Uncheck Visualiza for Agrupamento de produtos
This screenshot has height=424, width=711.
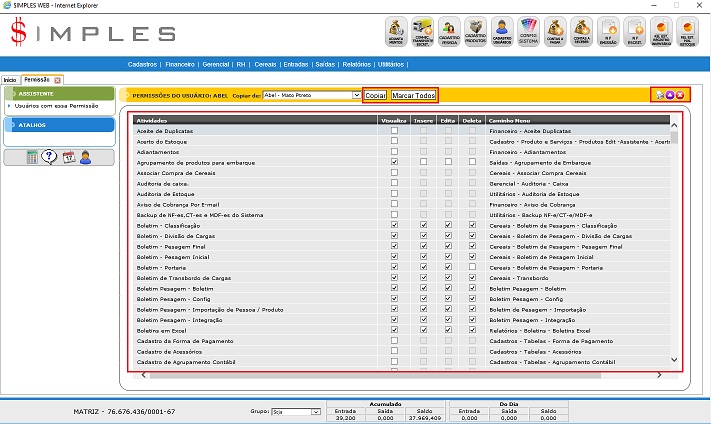pyautogui.click(x=395, y=161)
